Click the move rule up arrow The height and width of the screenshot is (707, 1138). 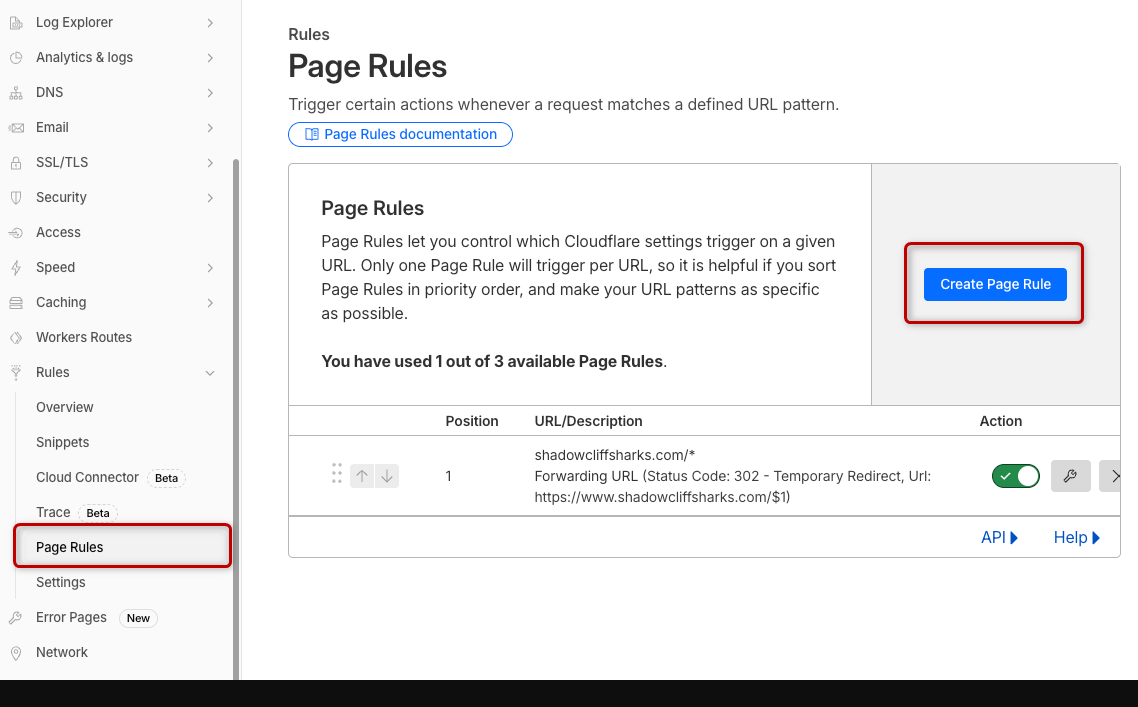click(x=362, y=475)
